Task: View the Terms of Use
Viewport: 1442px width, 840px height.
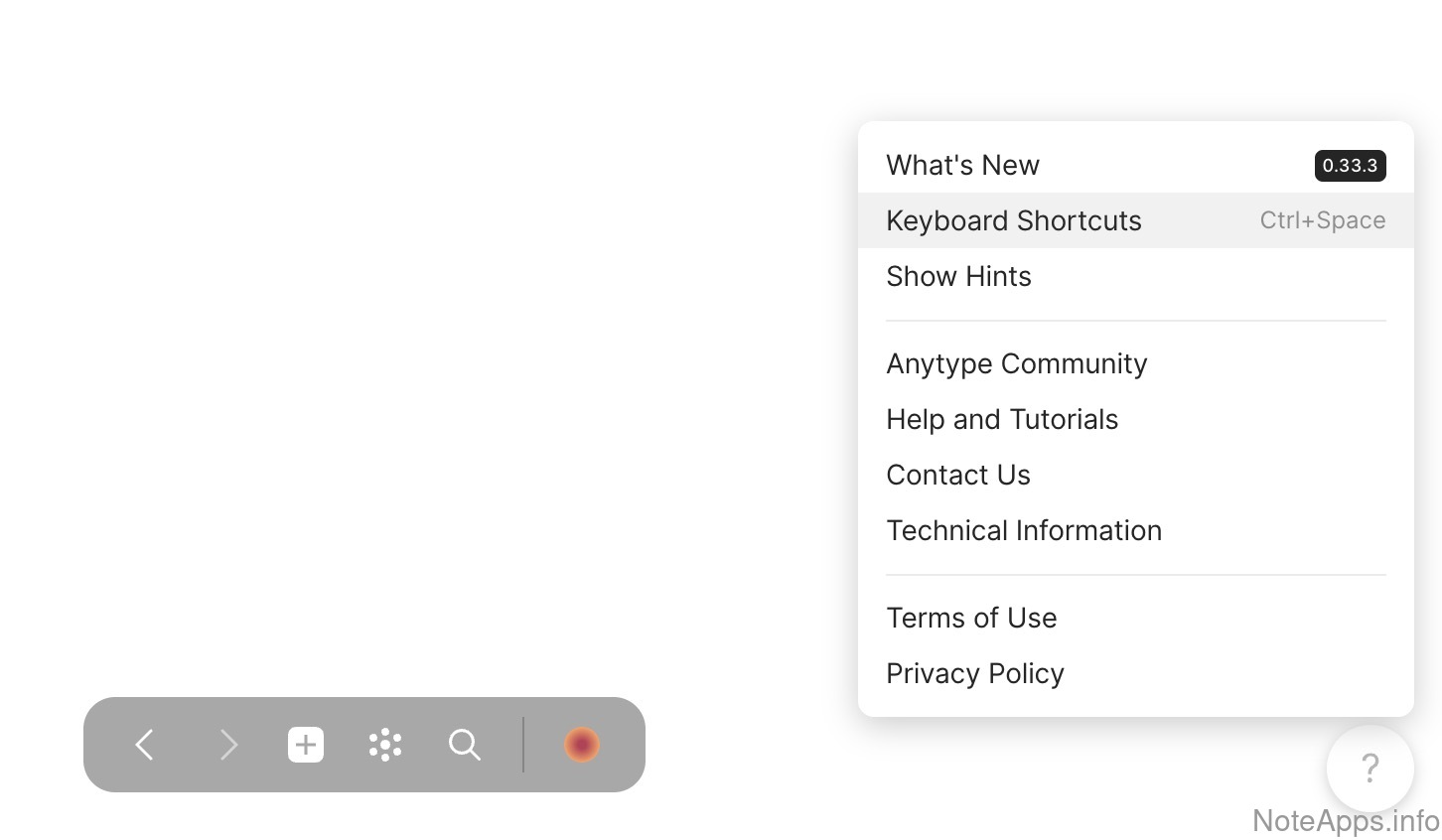Action: tap(970, 618)
